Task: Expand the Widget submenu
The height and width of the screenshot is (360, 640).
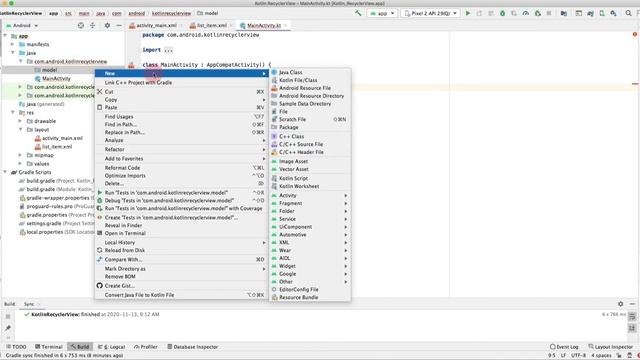Action: (310, 266)
